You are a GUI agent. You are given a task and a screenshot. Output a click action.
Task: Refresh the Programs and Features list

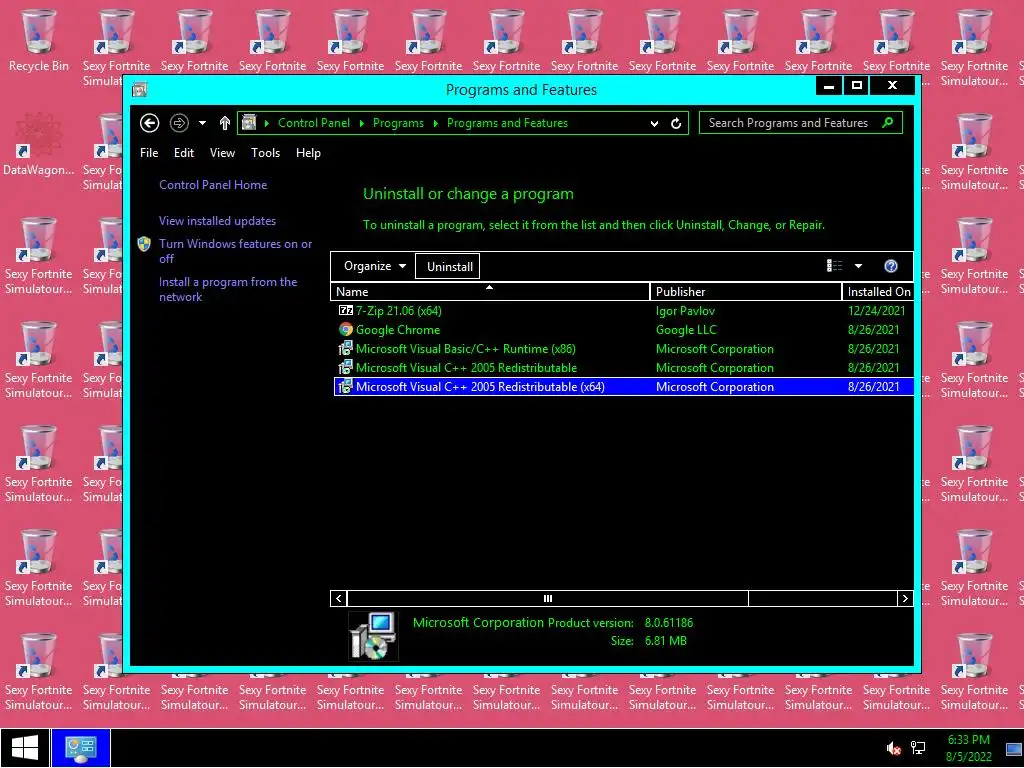pyautogui.click(x=677, y=123)
